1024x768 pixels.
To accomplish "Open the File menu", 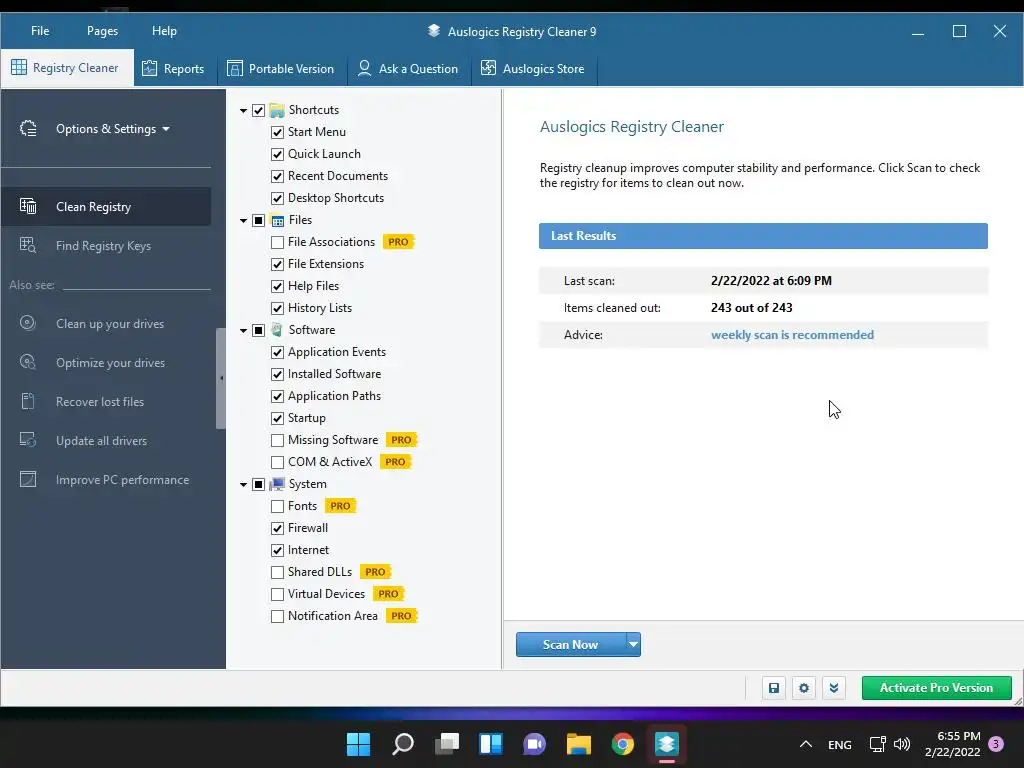I will pyautogui.click(x=40, y=31).
